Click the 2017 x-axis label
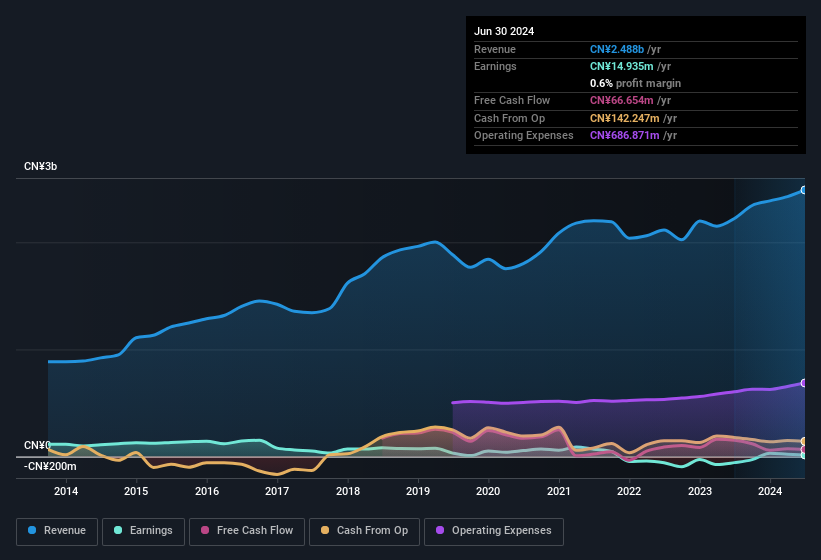Viewport: 821px width, 560px height. click(x=277, y=491)
